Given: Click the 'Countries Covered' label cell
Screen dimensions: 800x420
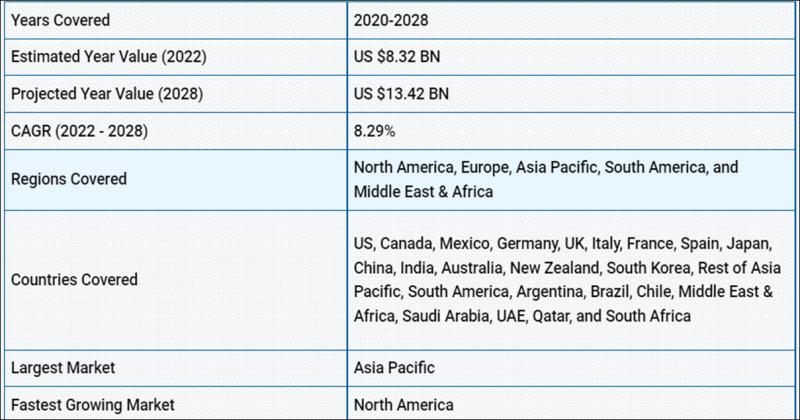Looking at the screenshot, I should click(74, 280).
